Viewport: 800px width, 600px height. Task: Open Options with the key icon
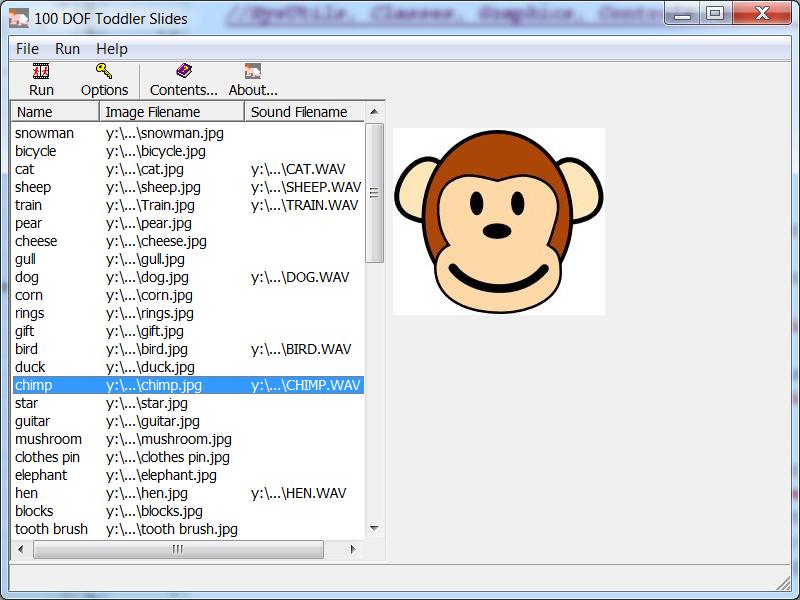pos(104,71)
